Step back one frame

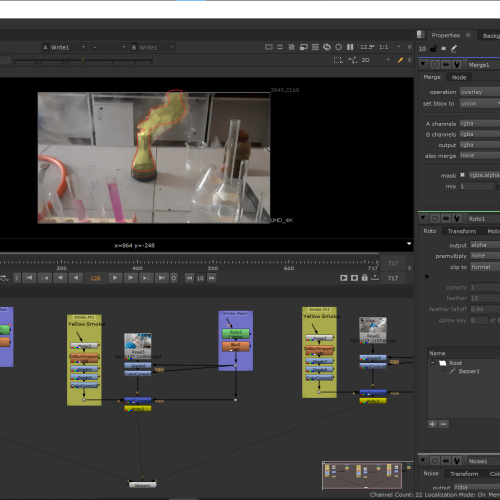click(60, 278)
